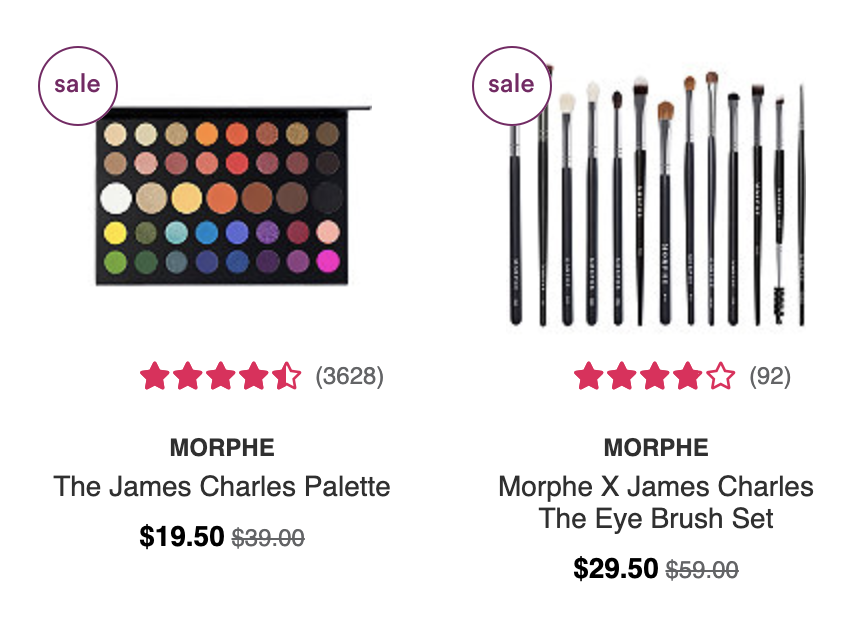Click the $29.50 sale price
Screen dimensions: 860x626
tap(615, 569)
